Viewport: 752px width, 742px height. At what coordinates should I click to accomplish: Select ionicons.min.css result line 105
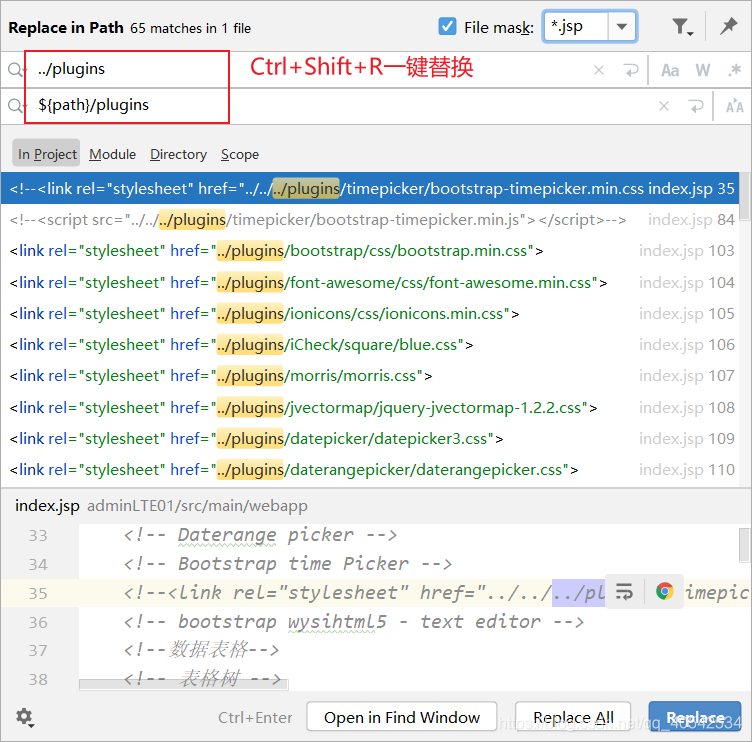point(370,314)
